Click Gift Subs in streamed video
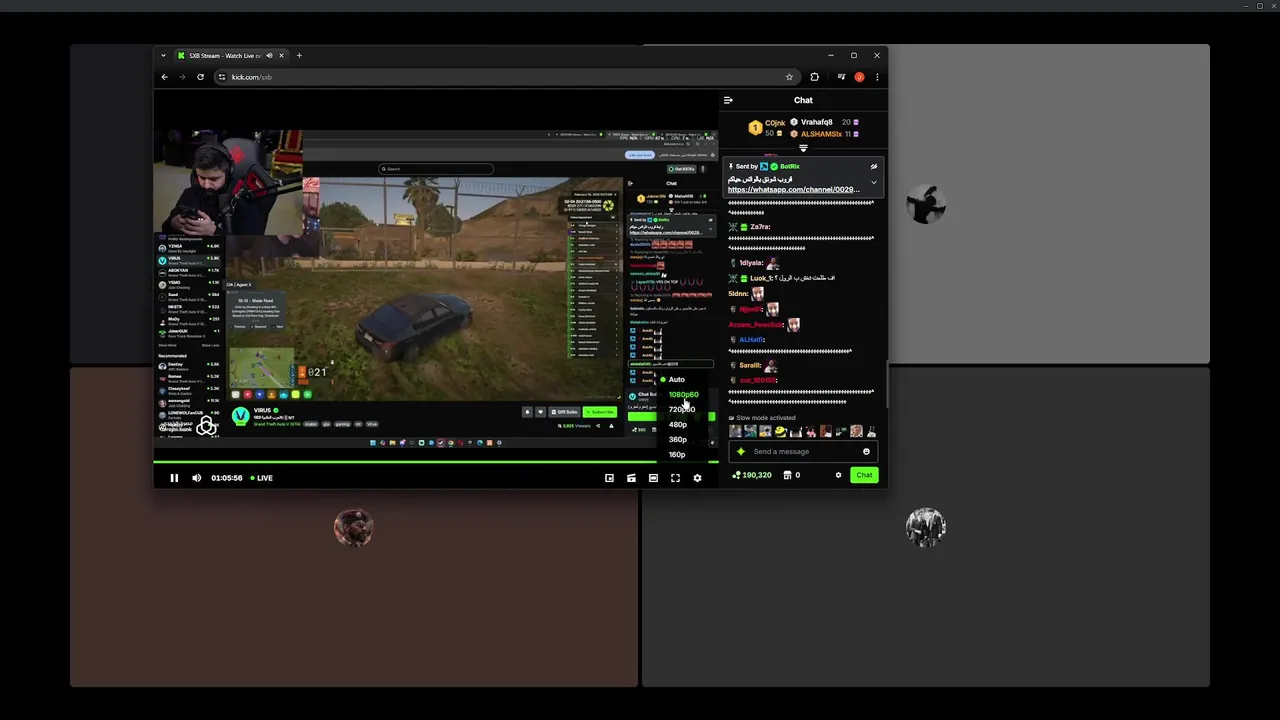This screenshot has width=1280, height=720. [x=564, y=412]
